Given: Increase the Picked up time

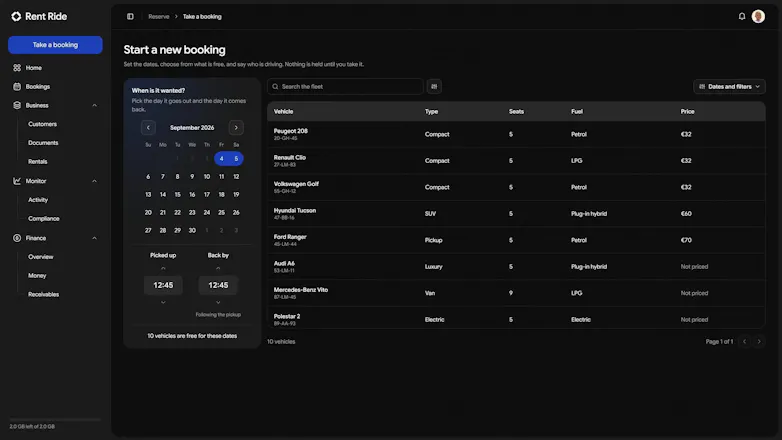Looking at the screenshot, I should pos(163,268).
